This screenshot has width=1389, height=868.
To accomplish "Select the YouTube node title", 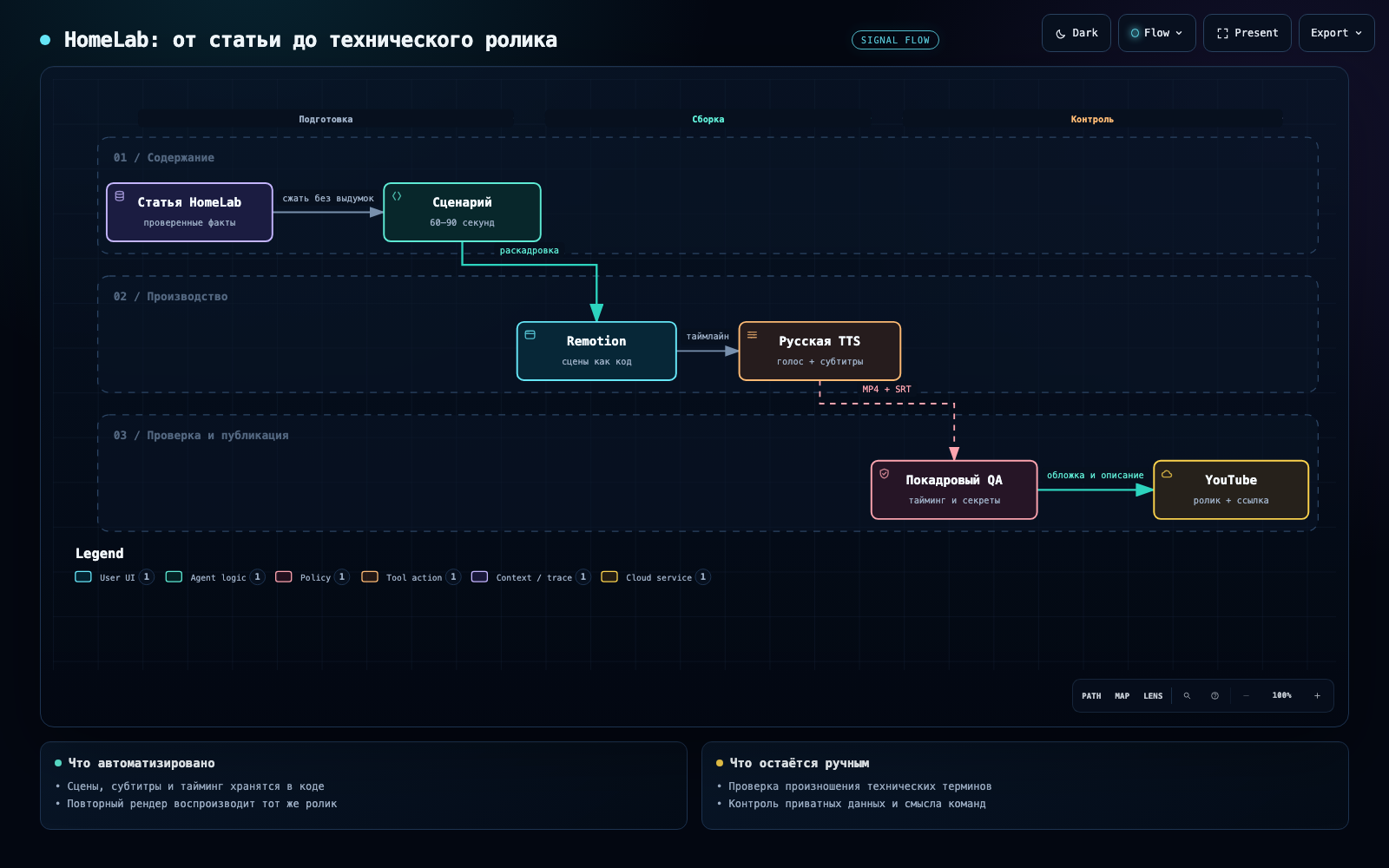I will [1231, 480].
